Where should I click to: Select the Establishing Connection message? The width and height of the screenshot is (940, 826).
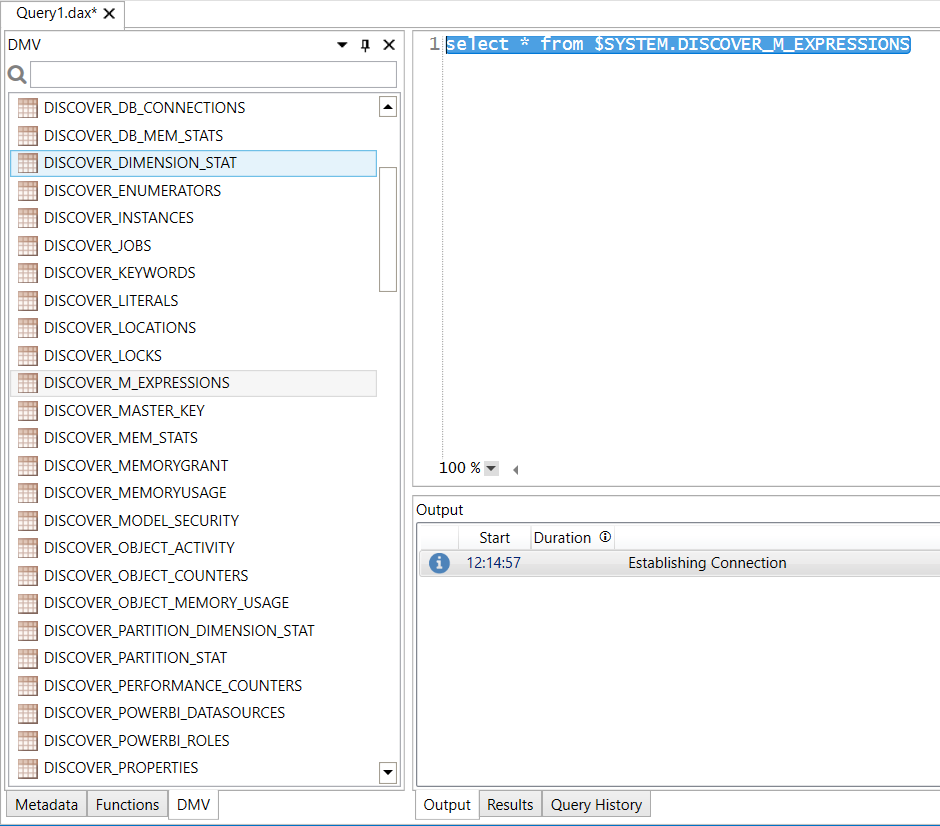tap(707, 563)
